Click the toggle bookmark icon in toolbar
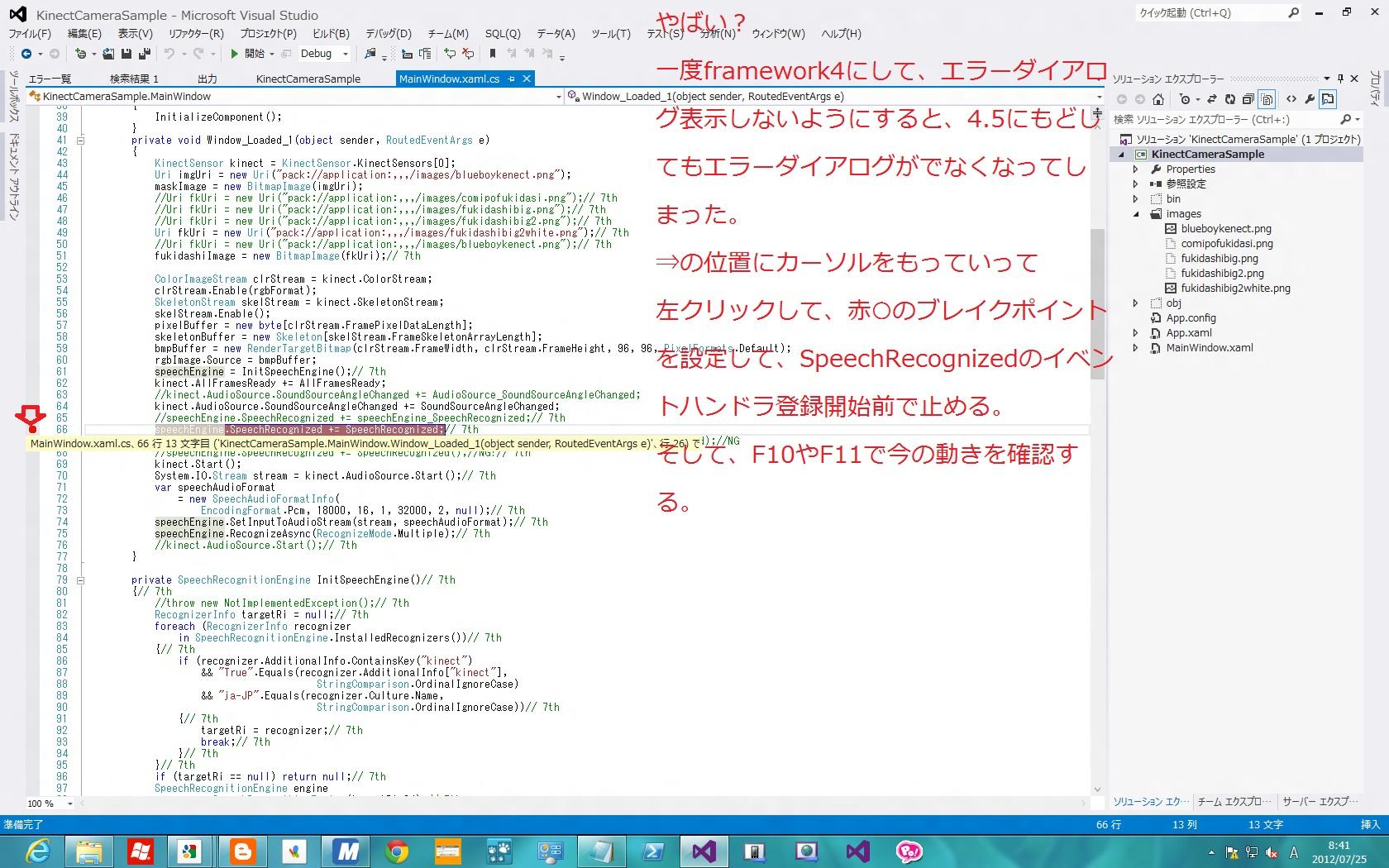This screenshot has height=868, width=1389. point(493,54)
